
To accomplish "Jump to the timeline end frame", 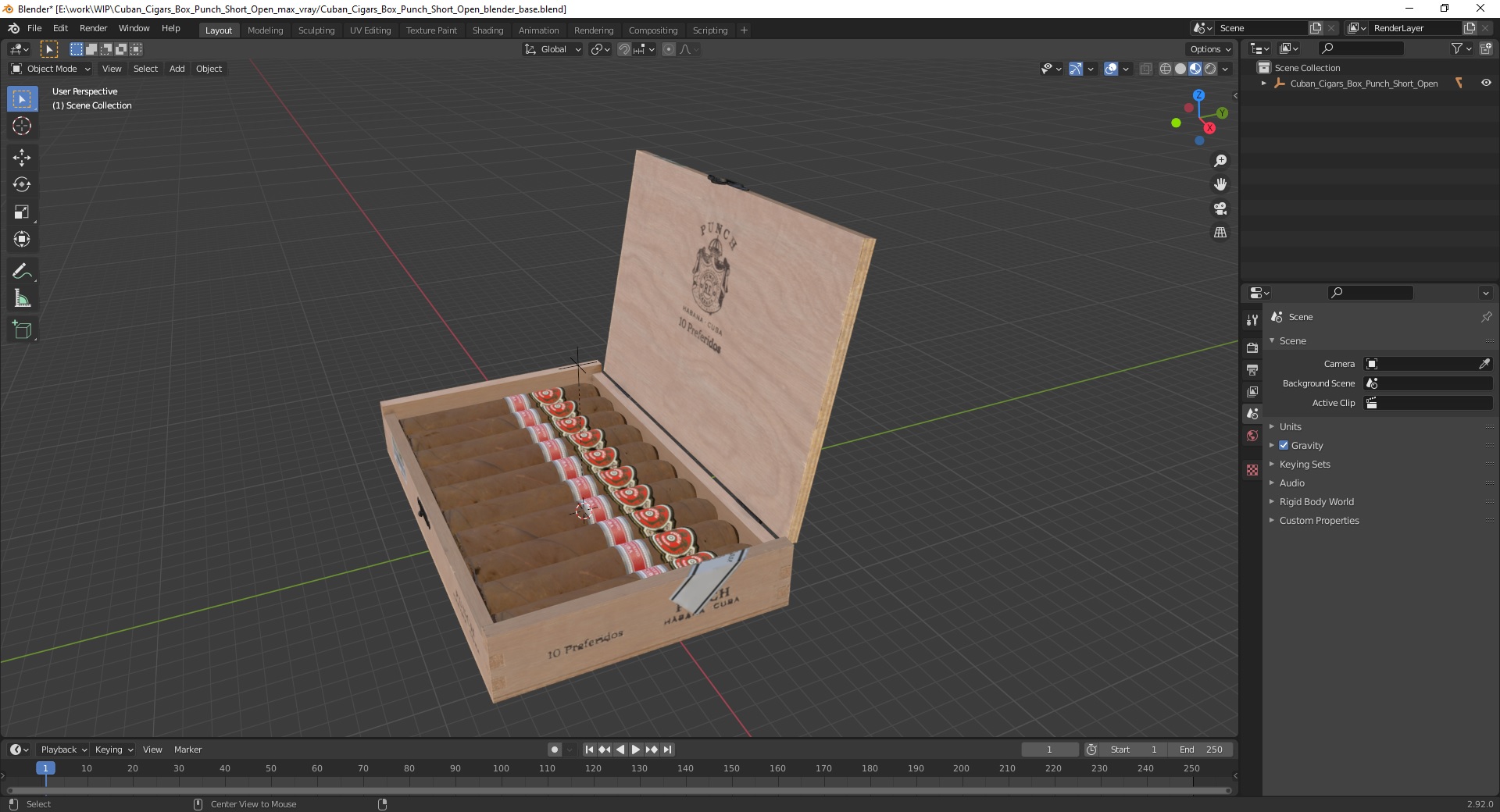I will (667, 750).
